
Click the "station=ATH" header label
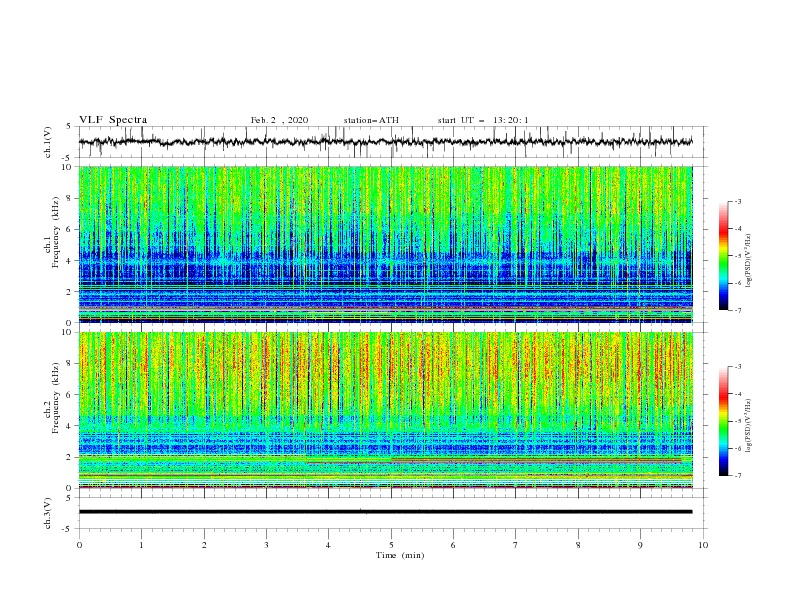click(x=371, y=120)
